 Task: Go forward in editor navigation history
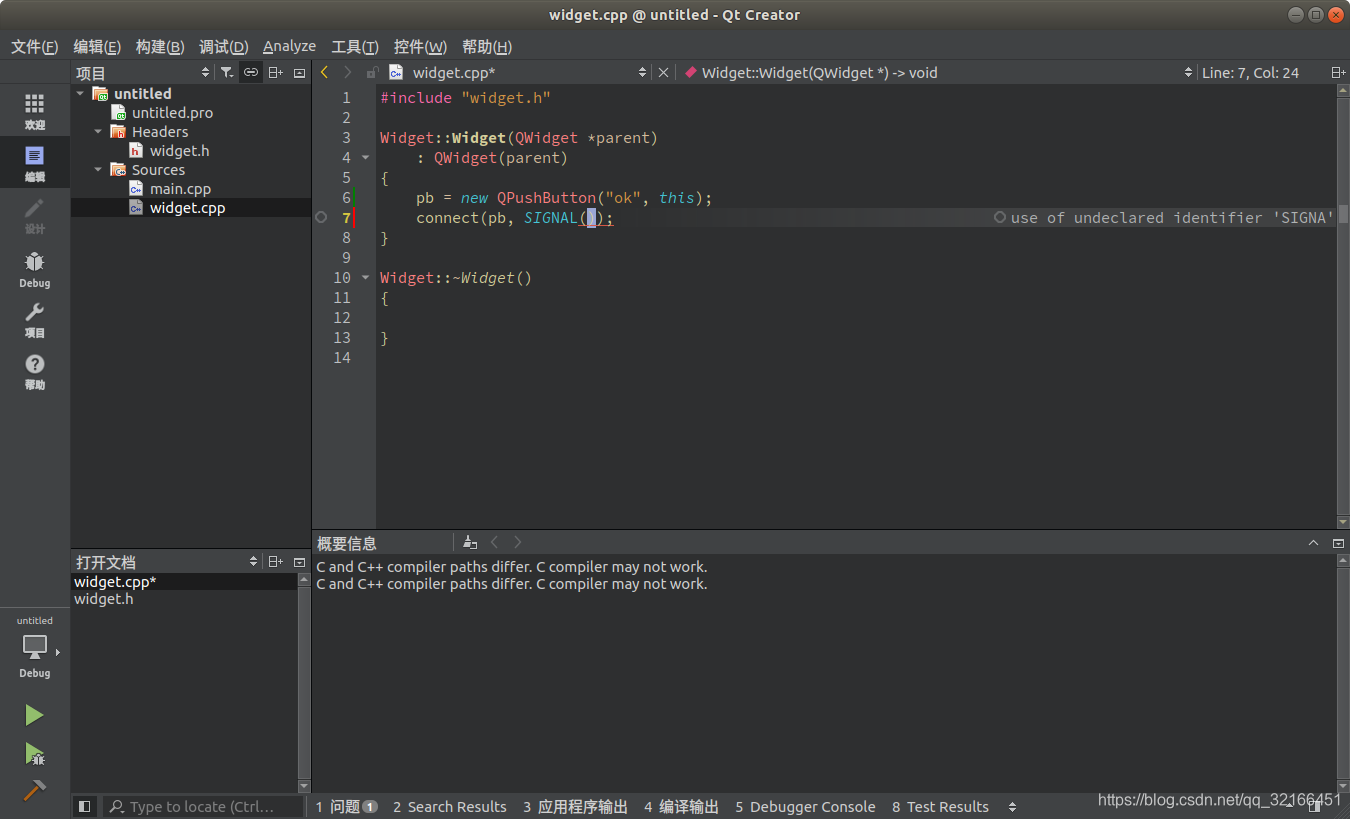(x=347, y=72)
